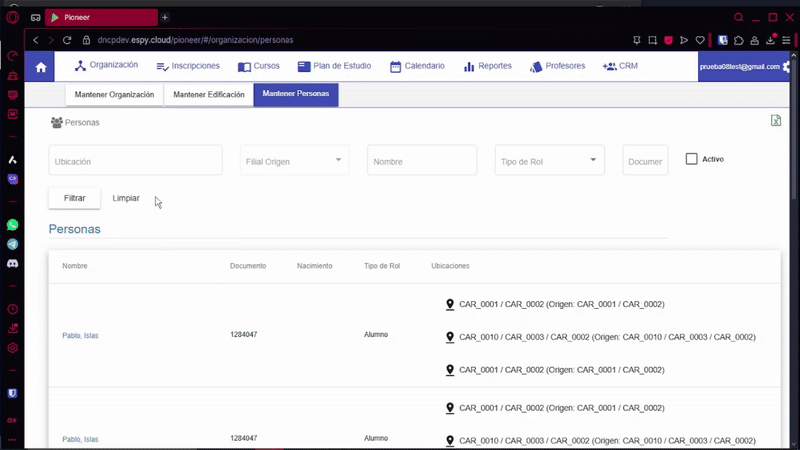
Task: Click the location pin on first ubicación
Action: (450, 304)
